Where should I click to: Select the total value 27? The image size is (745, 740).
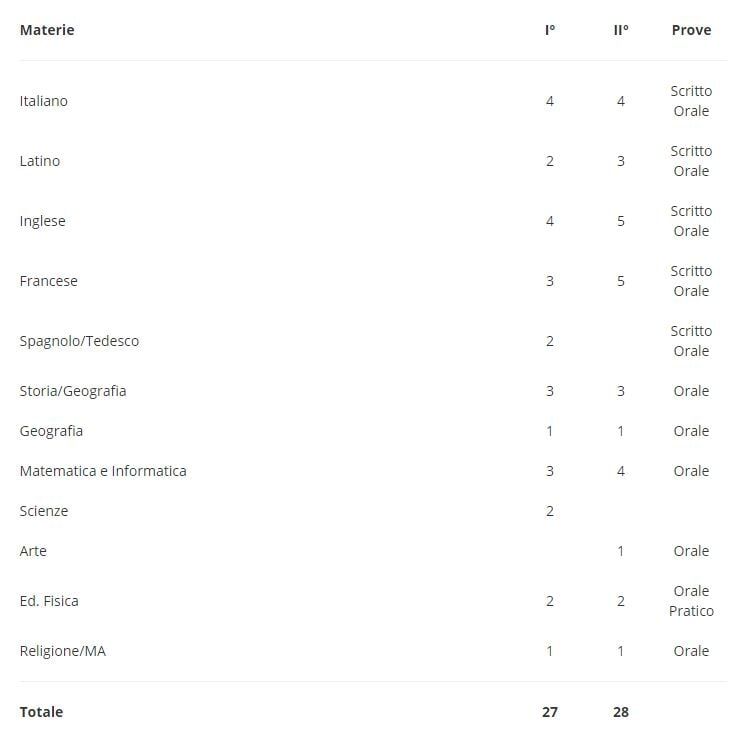point(550,711)
